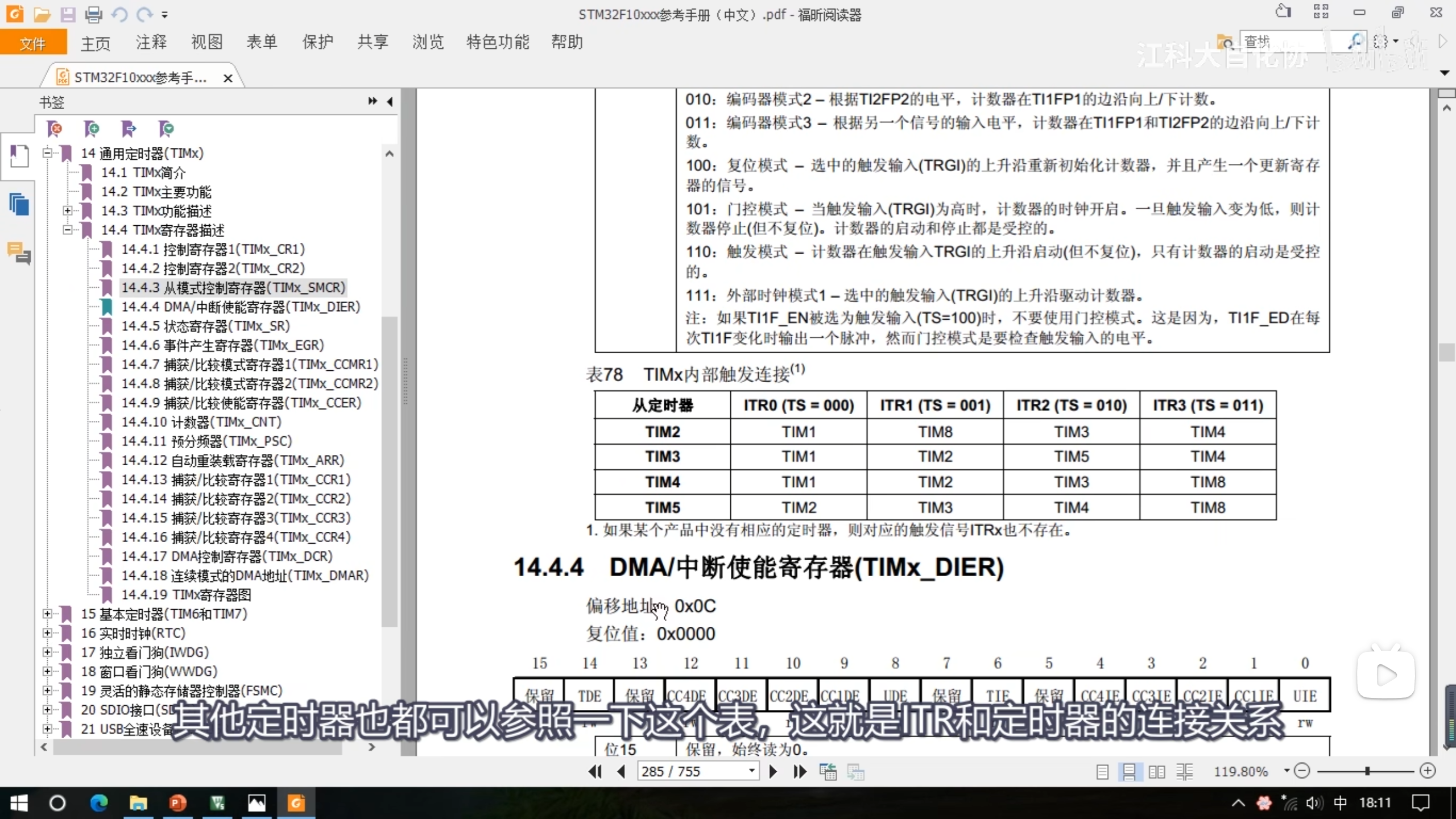The height and width of the screenshot is (819, 1456).
Task: Click the Open file folder icon
Action: pos(42,14)
